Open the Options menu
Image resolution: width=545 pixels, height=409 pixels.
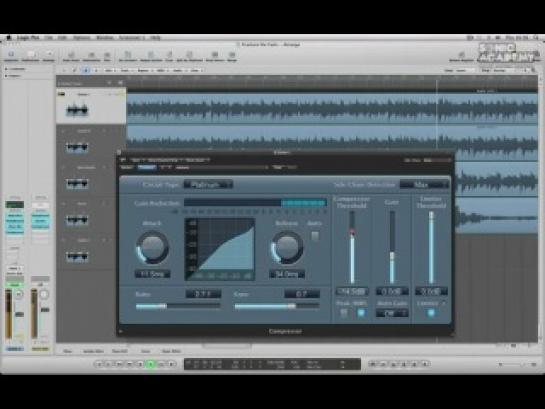(81, 38)
